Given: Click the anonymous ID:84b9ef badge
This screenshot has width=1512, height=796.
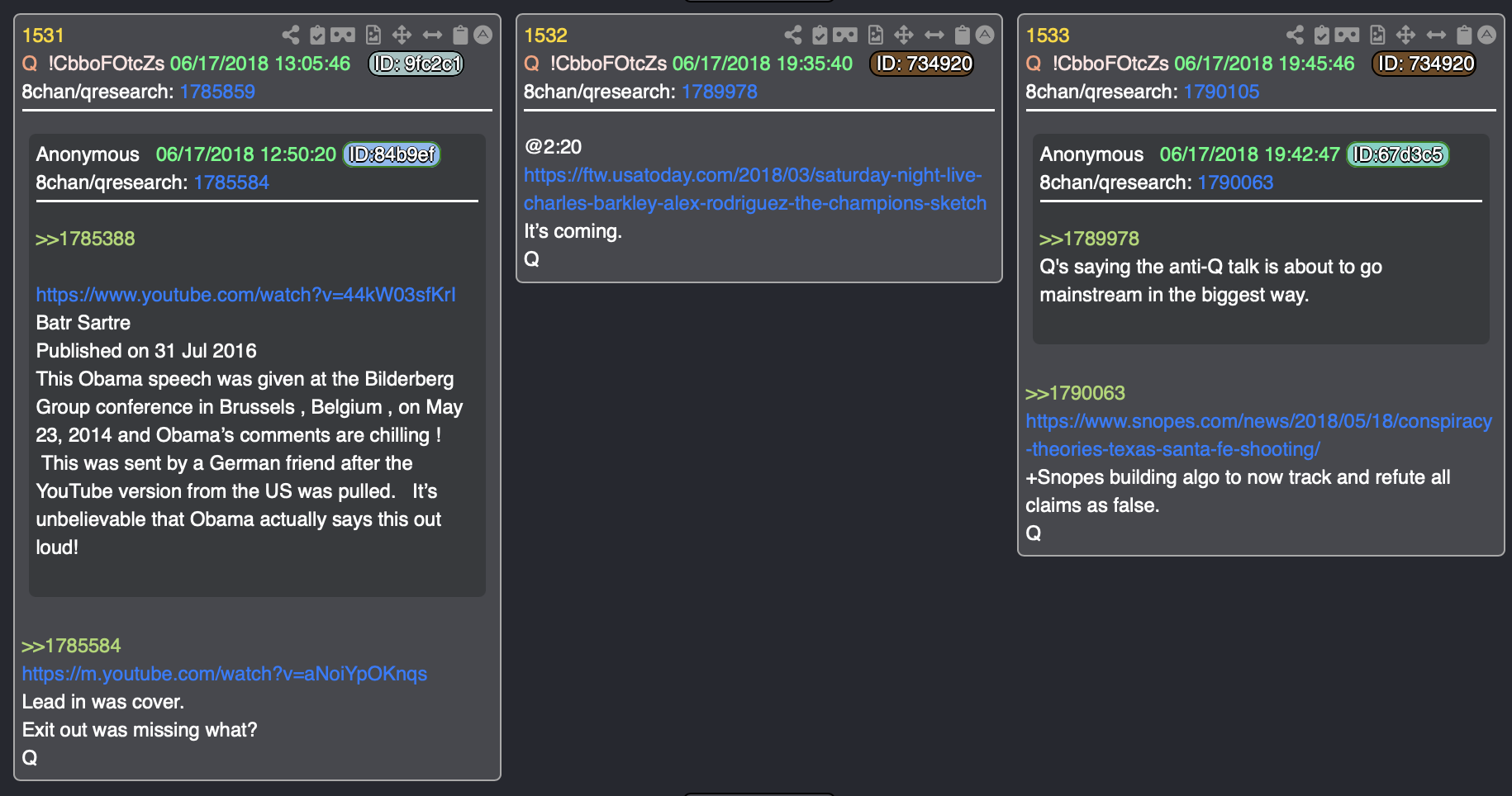Looking at the screenshot, I should [392, 154].
